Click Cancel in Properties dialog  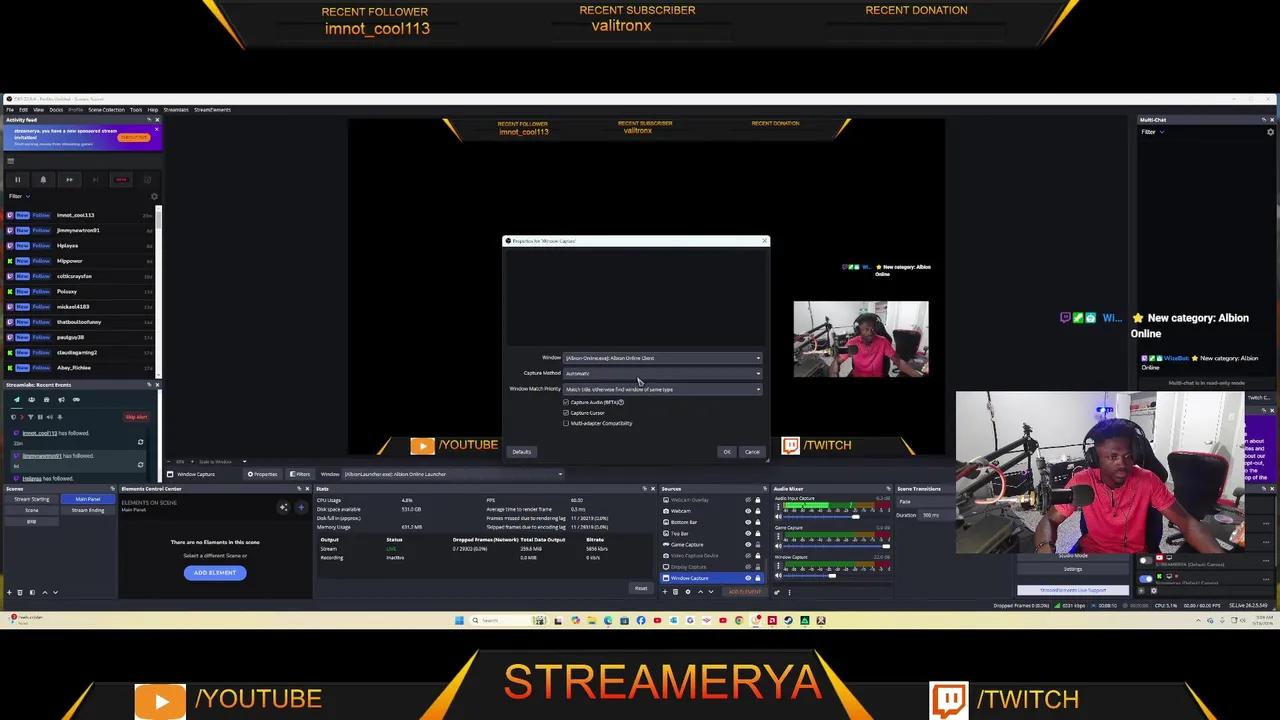click(x=752, y=452)
